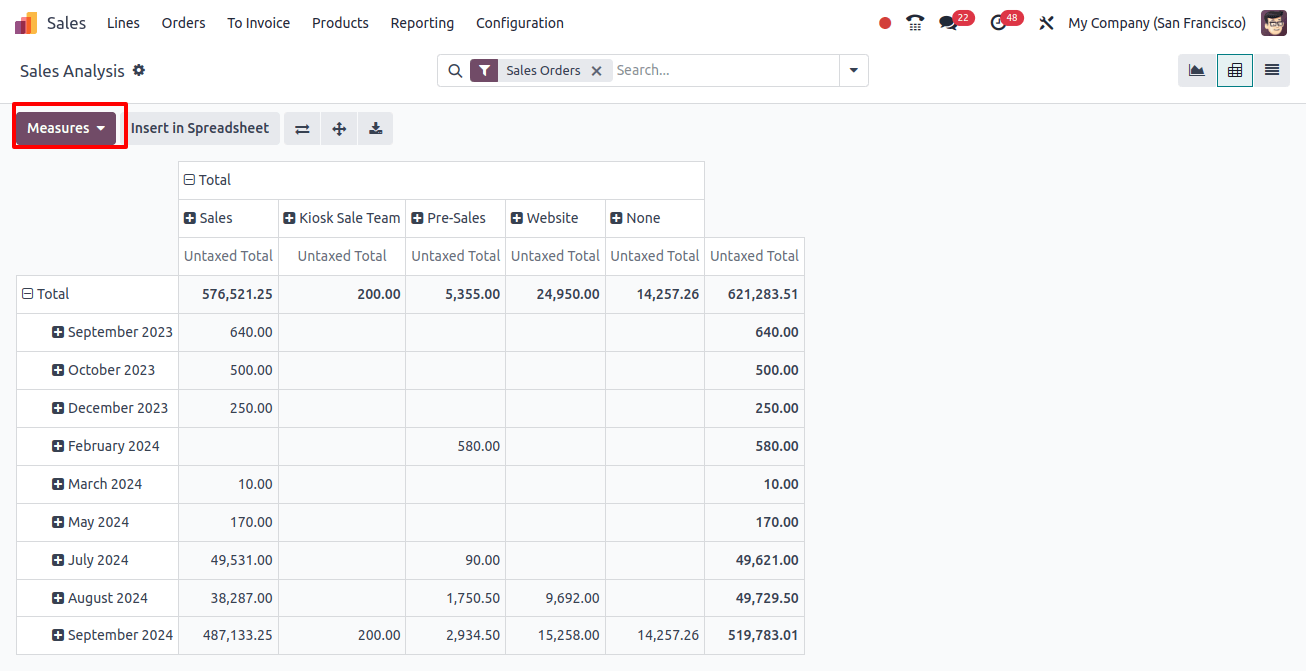Download the pivot table as xlsx
This screenshot has height=672, width=1306.
(x=375, y=128)
